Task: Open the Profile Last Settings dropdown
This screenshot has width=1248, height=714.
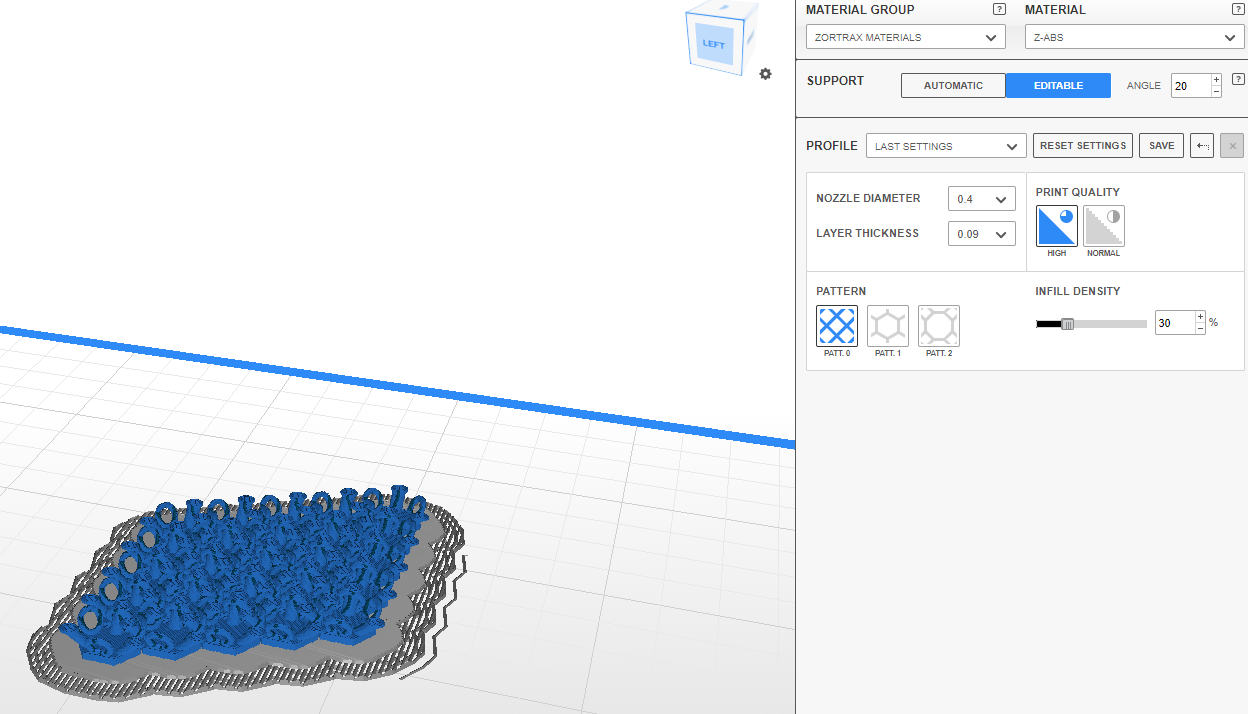Action: pos(946,146)
